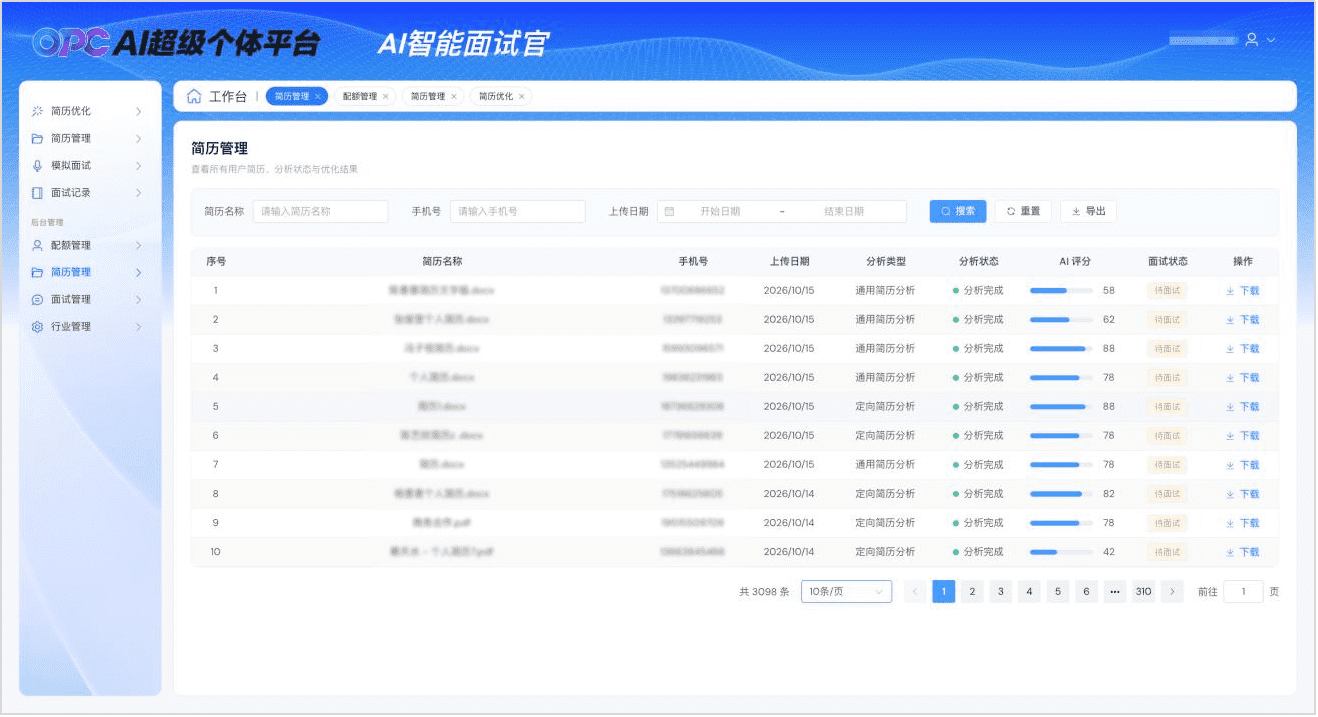The image size is (1318, 717).
Task: Open user account dropdown arrow
Action: (1271, 40)
